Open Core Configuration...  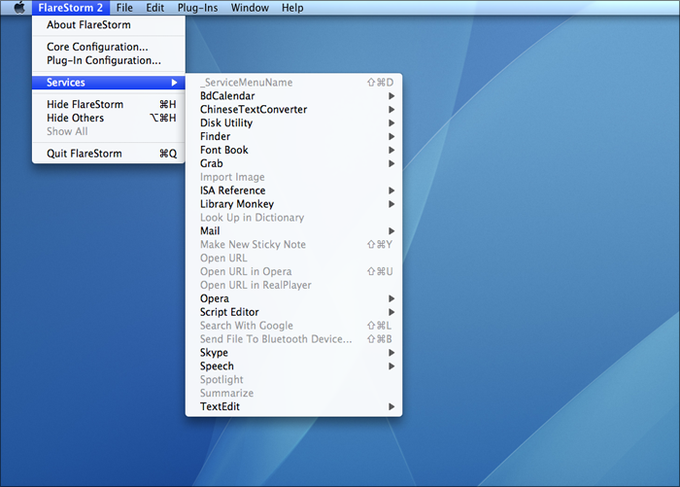point(108,46)
